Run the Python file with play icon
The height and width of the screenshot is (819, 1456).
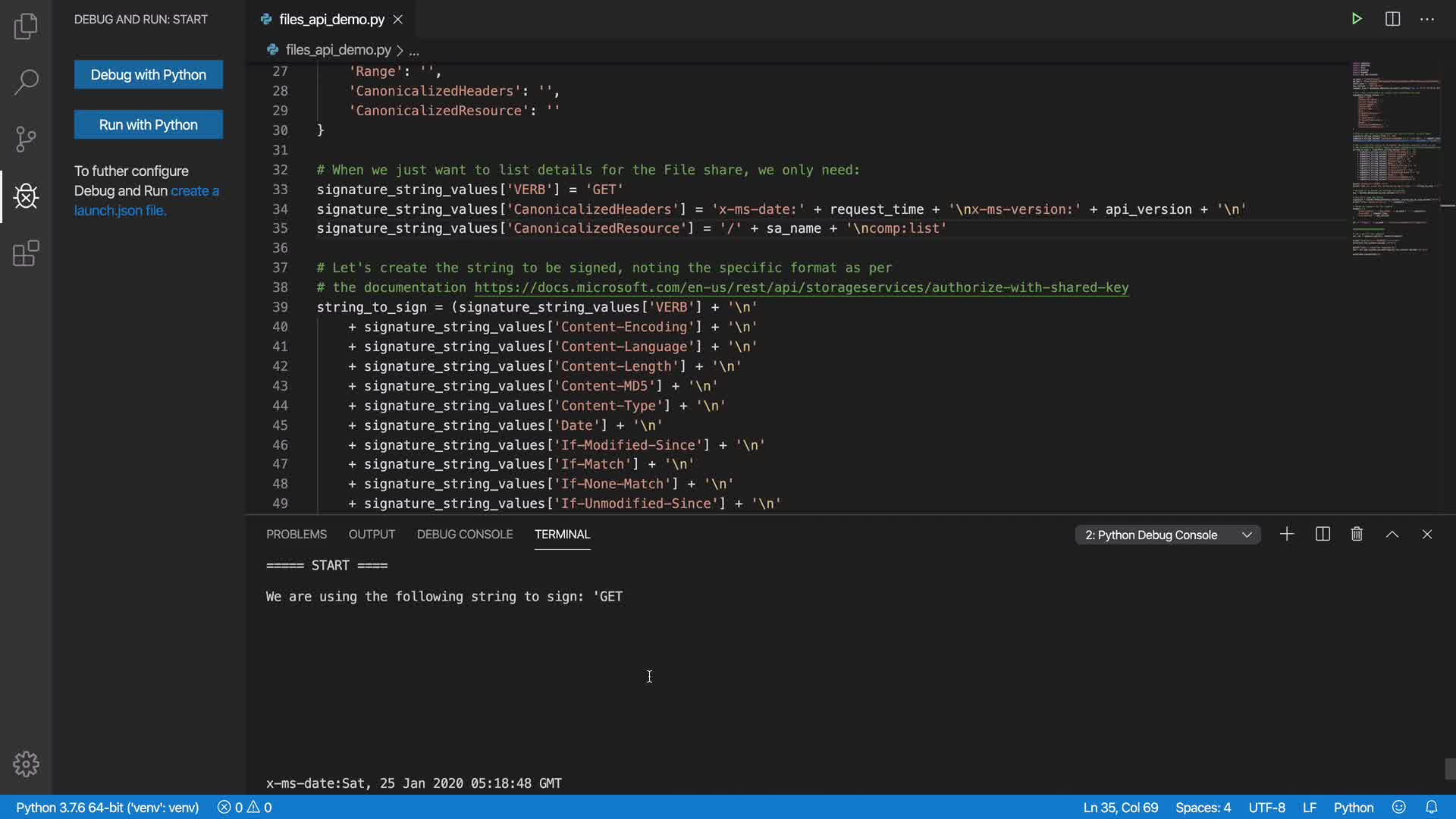point(1357,19)
